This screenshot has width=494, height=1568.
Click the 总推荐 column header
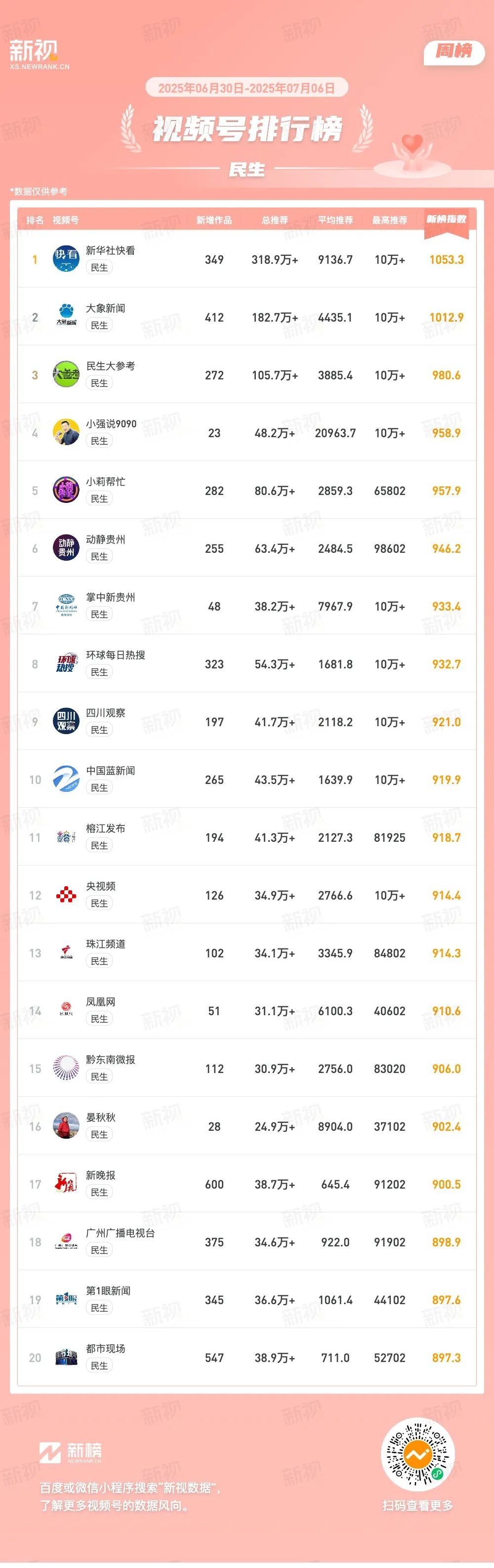[x=275, y=220]
